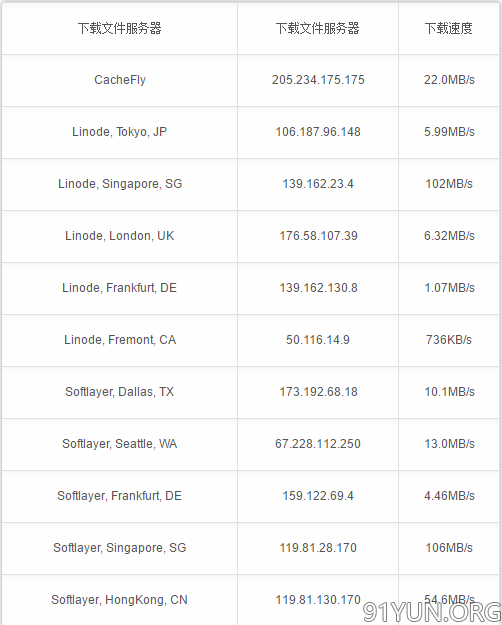Screen dimensions: 502x625
Task: Click the 106MB/s speed cell
Action: coord(449,548)
